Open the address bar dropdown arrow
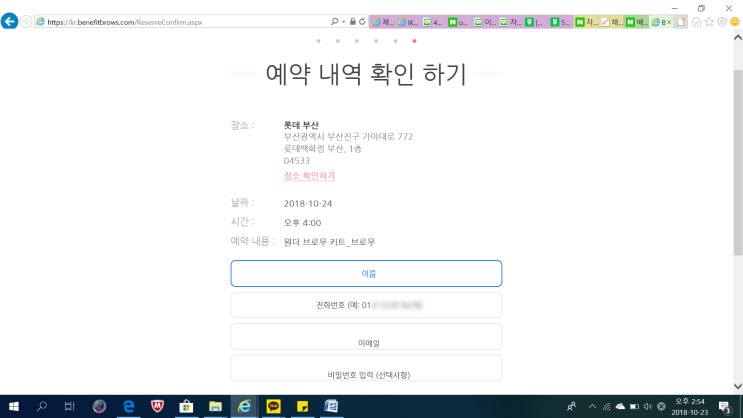743x418 pixels. click(x=344, y=22)
